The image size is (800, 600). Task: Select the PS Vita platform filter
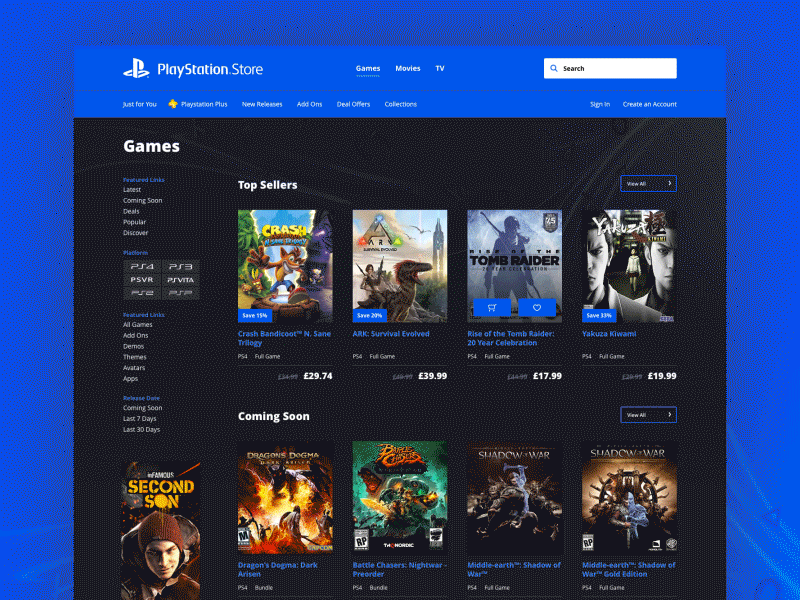(x=181, y=280)
